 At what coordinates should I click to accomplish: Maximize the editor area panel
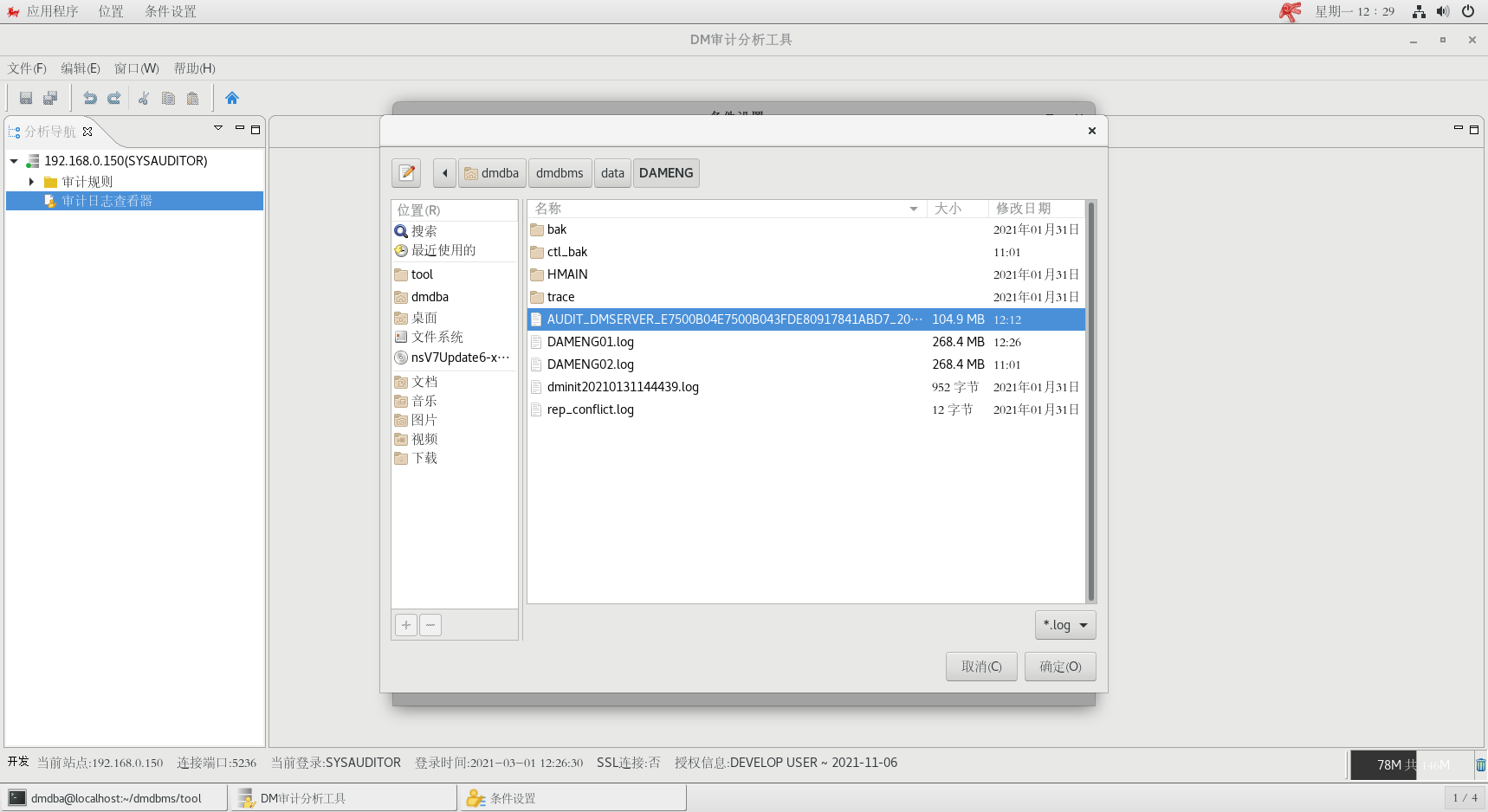coord(1474,129)
